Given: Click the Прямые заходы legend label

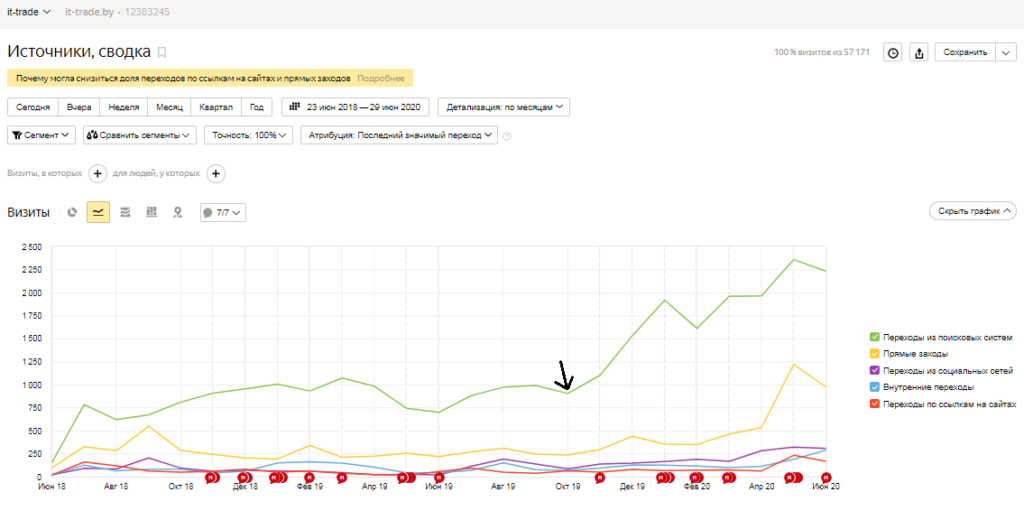Looking at the screenshot, I should [x=915, y=353].
